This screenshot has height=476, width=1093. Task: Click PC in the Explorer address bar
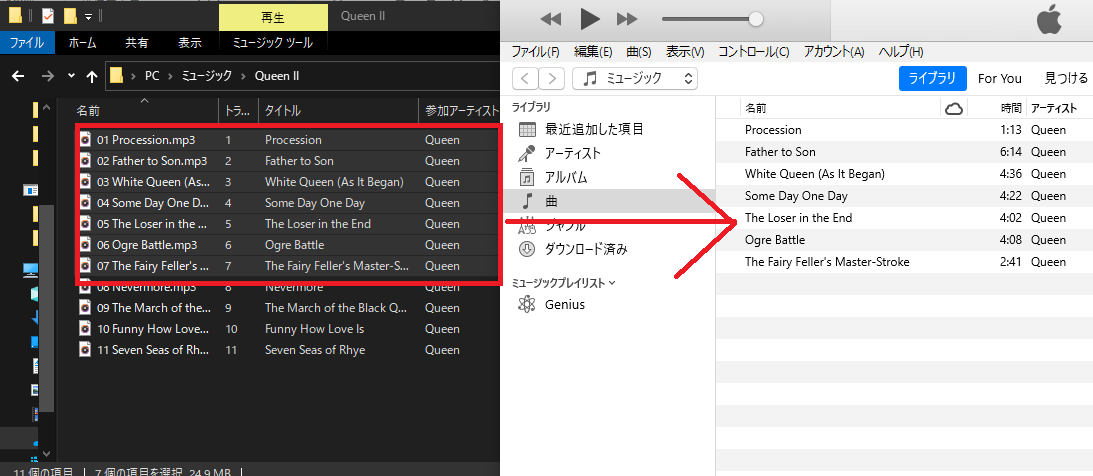(152, 76)
